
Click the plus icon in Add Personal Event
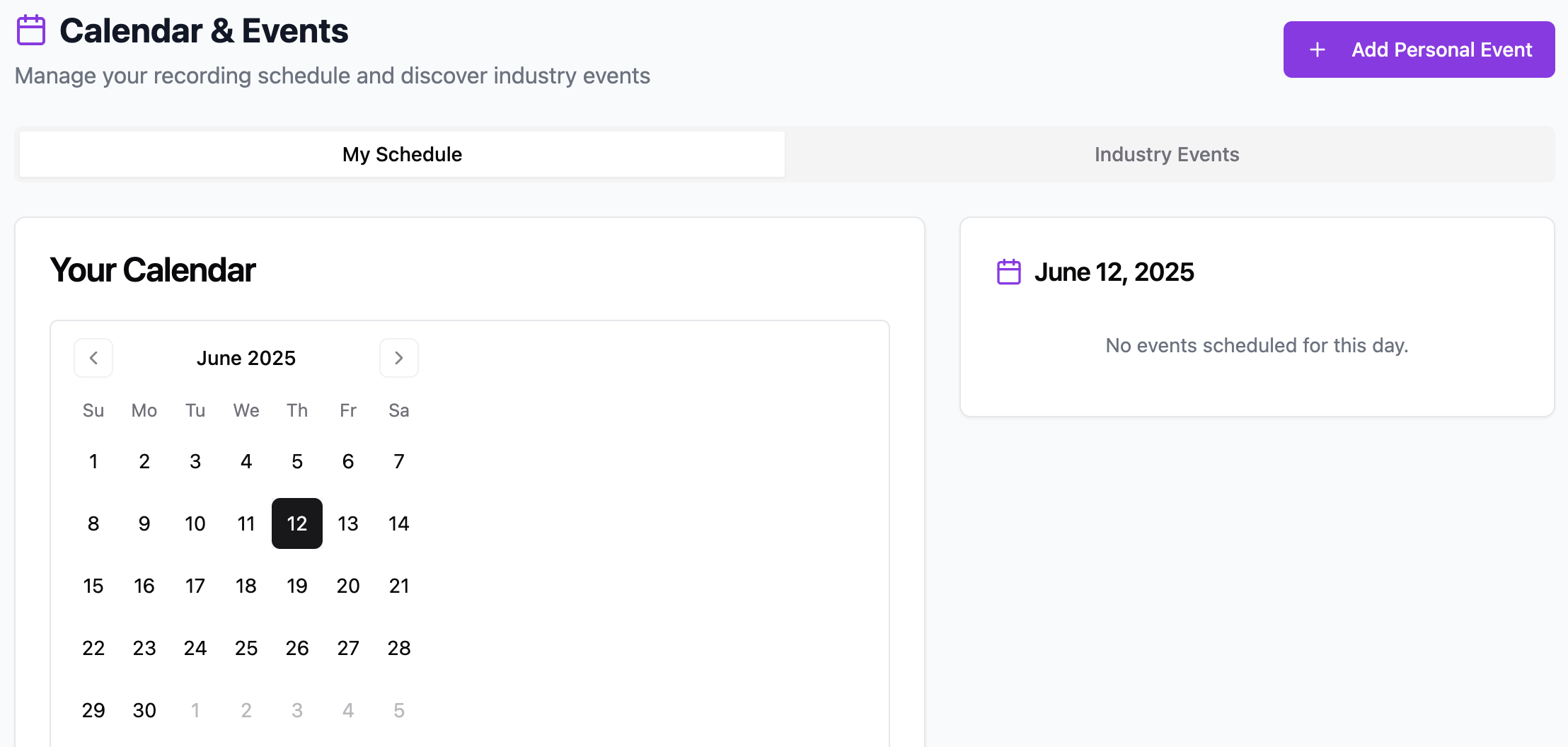[x=1317, y=50]
